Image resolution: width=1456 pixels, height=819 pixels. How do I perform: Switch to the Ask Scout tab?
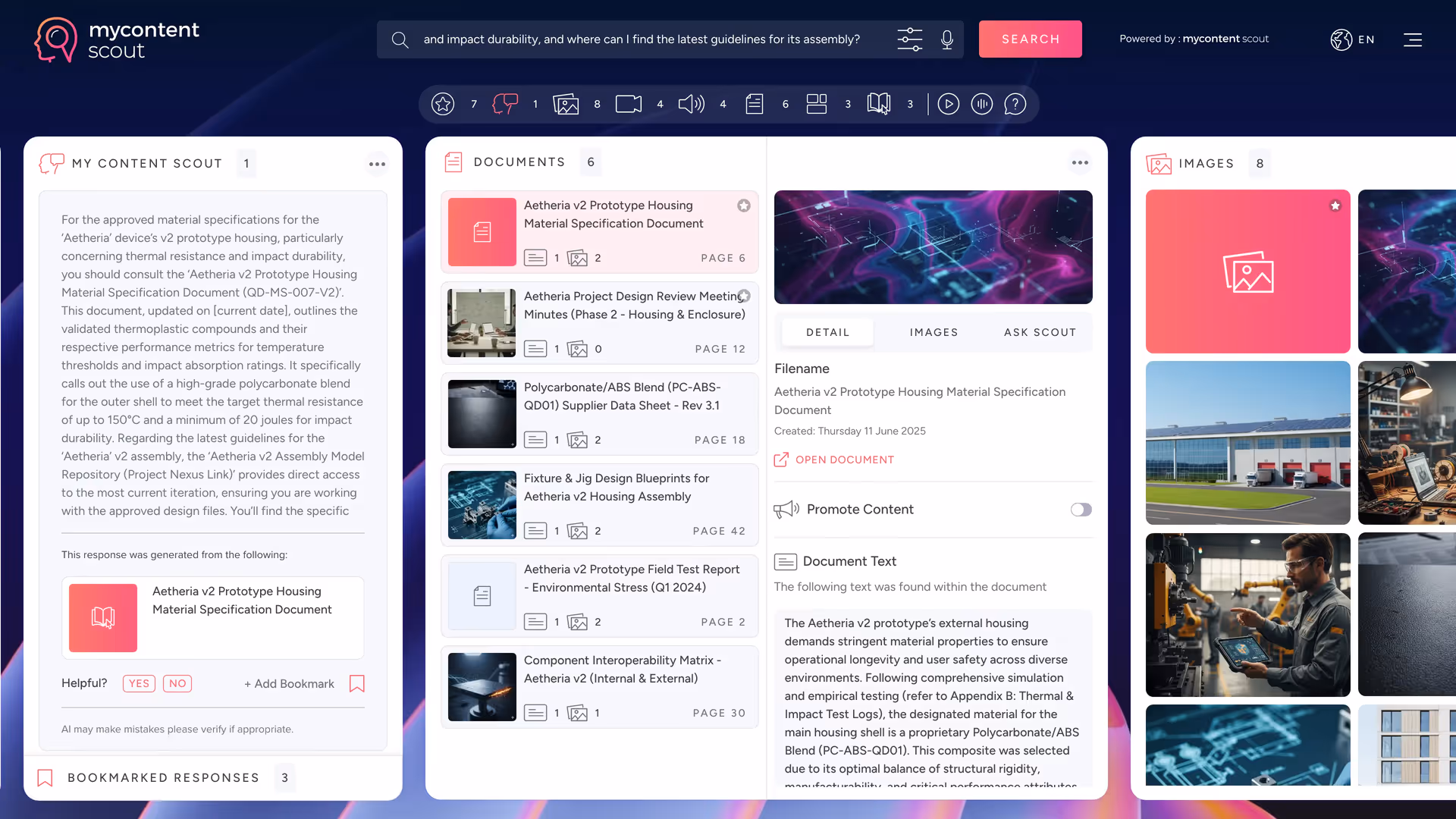1040,332
